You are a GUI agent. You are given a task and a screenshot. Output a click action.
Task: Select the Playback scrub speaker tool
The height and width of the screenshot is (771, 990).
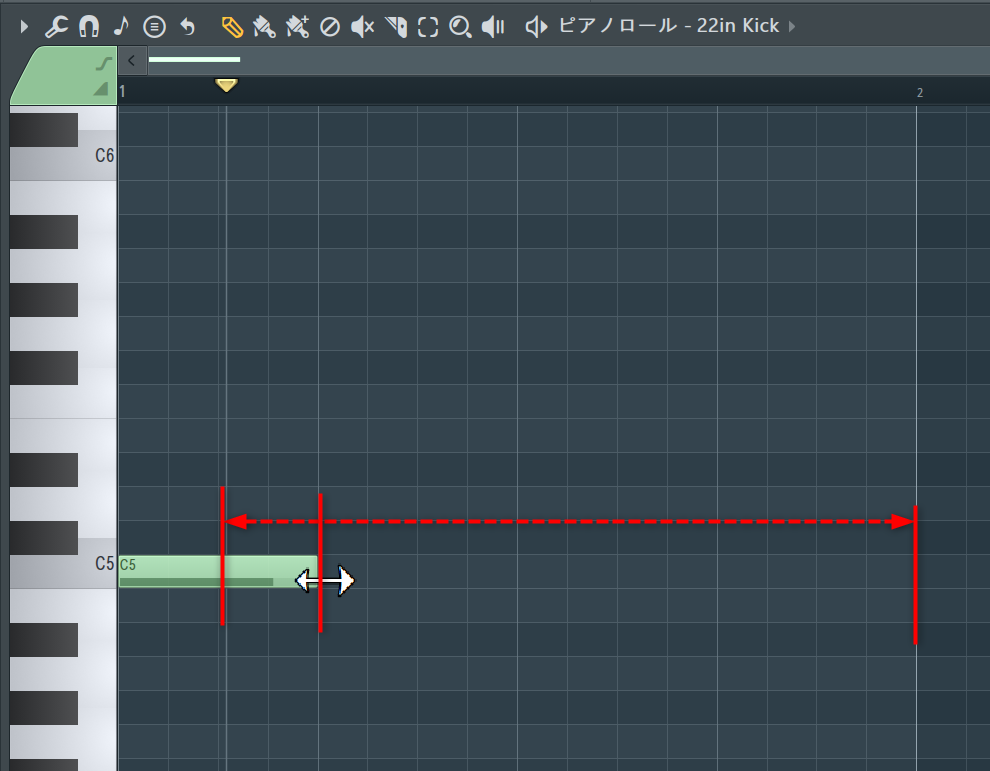[x=493, y=27]
